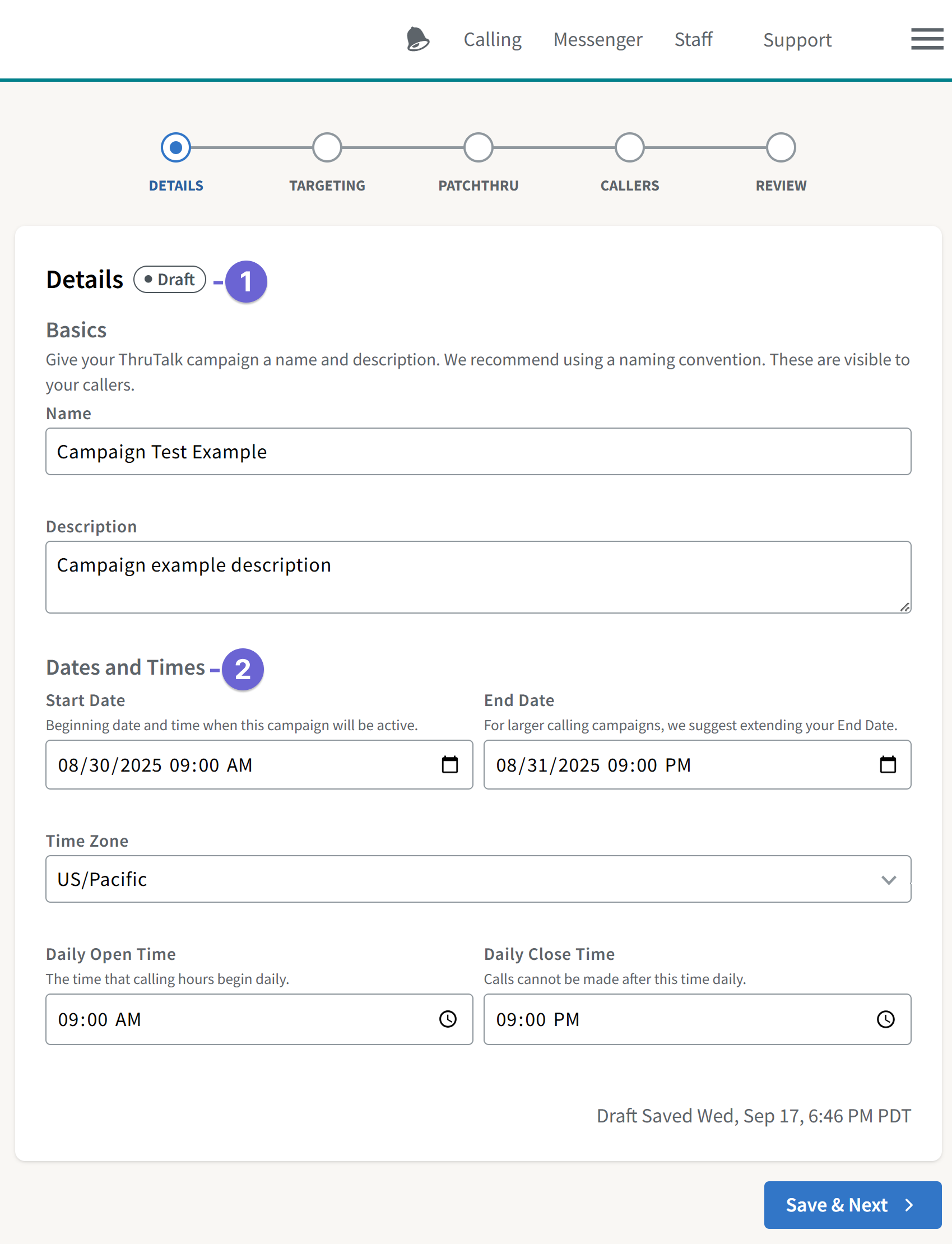
Task: Click the CALLERS step label
Action: (x=630, y=185)
